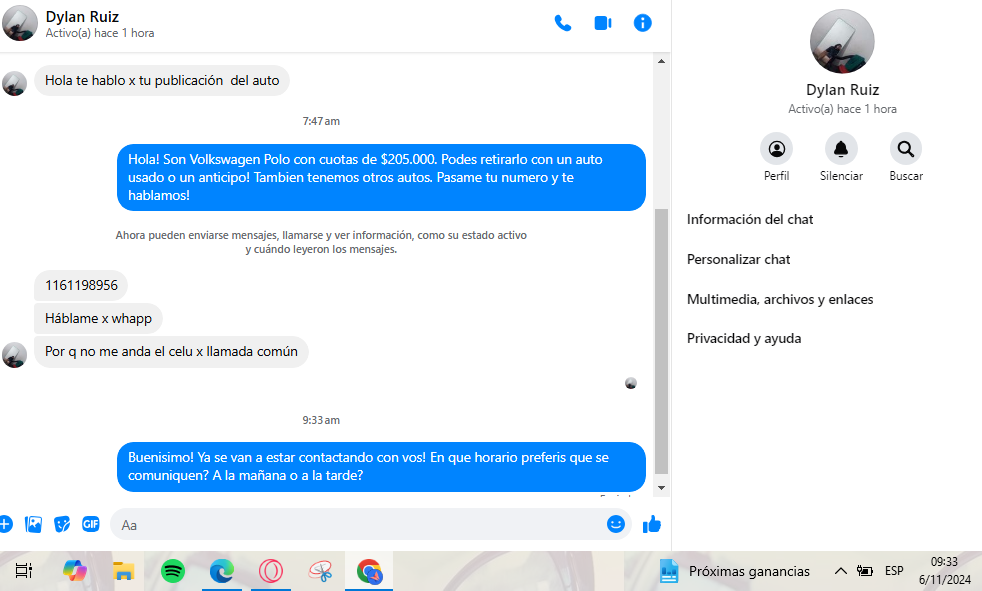Open Dylan Ruiz's header profile picture
The image size is (982, 591).
(x=20, y=23)
